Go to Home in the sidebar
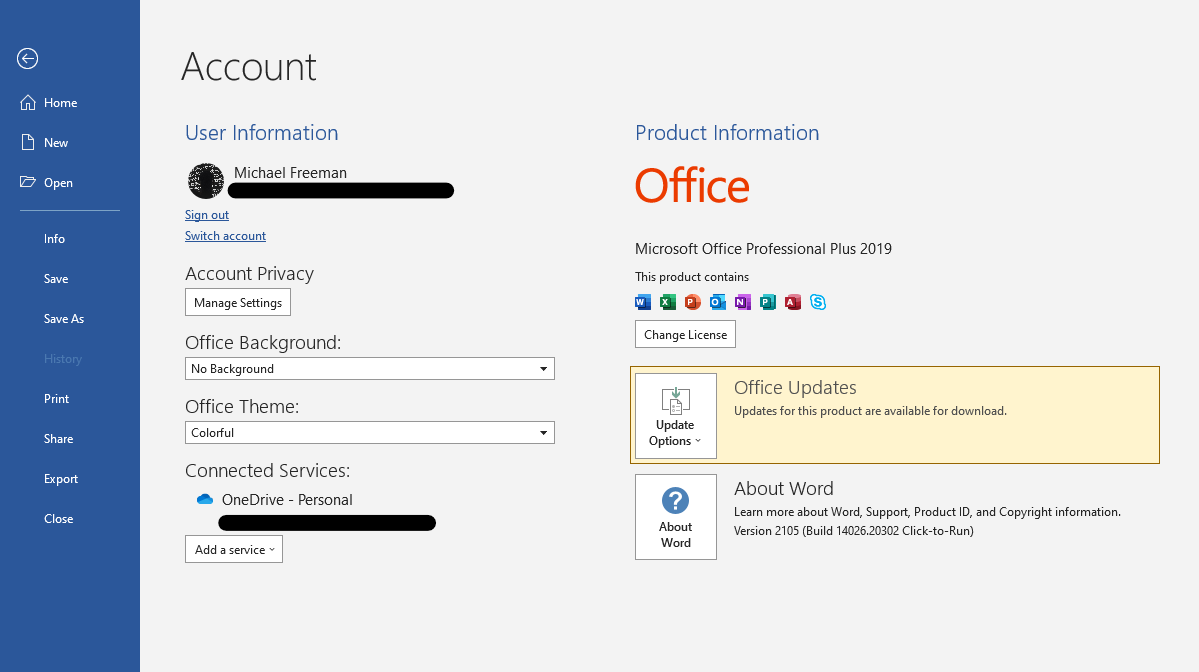This screenshot has width=1199, height=672. click(60, 103)
